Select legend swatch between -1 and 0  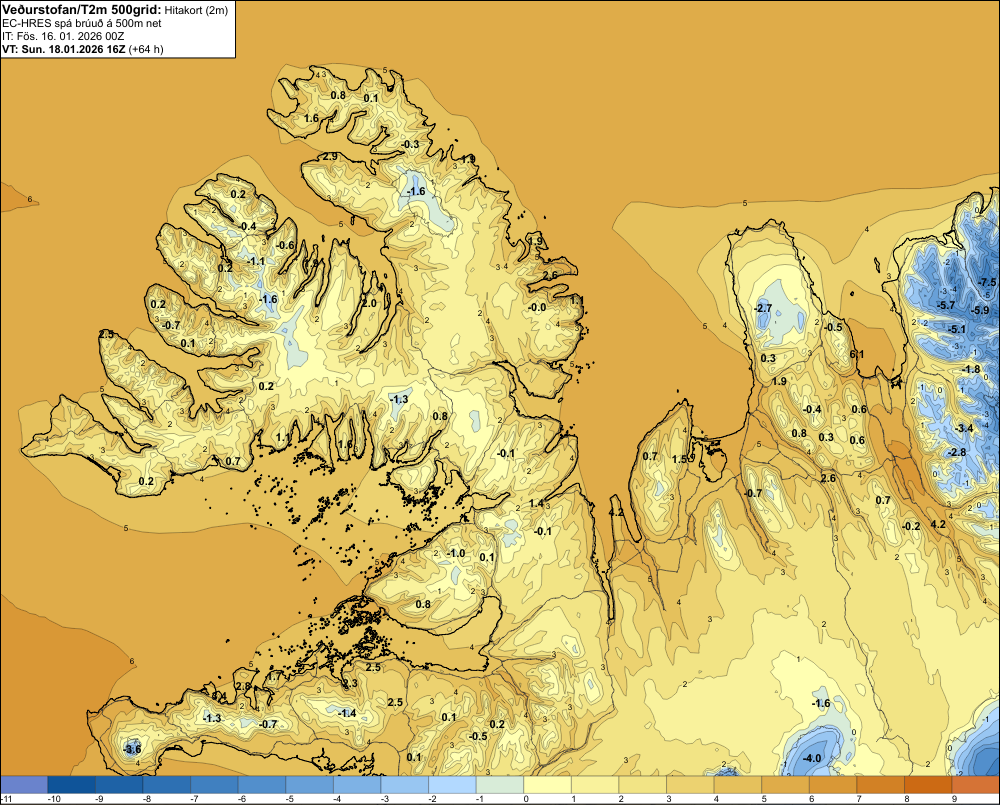tap(500, 784)
